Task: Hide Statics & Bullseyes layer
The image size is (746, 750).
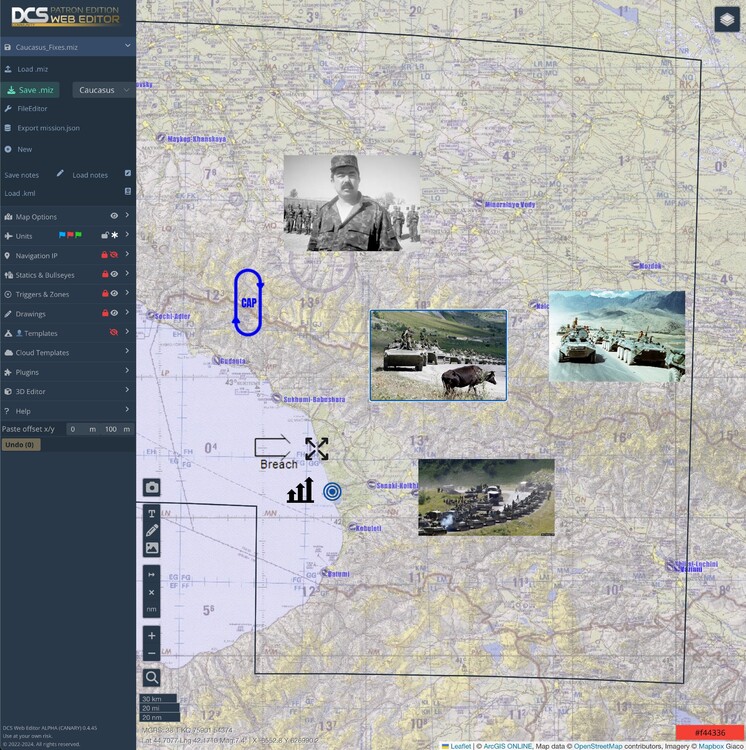Action: (x=114, y=274)
